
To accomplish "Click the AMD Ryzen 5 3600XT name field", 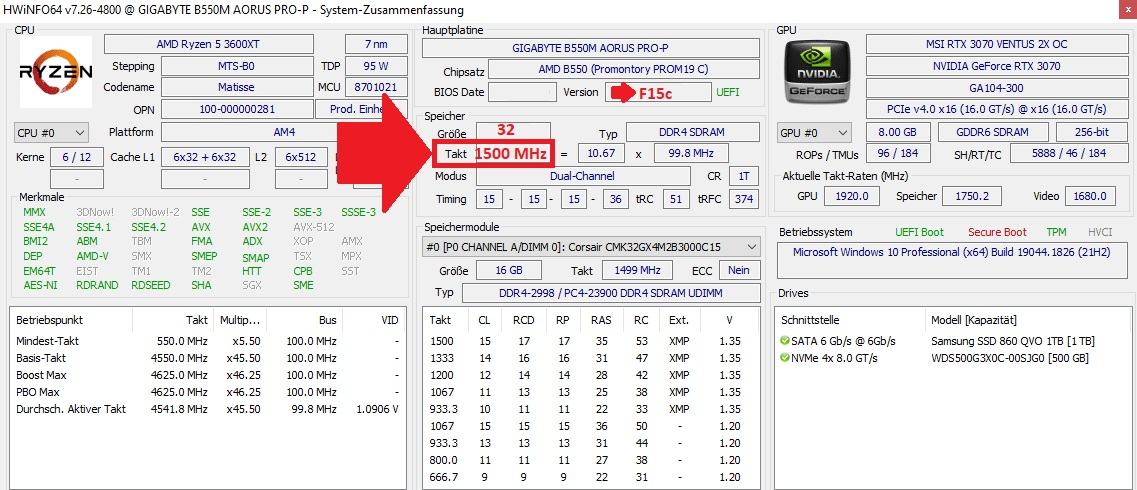I will 209,44.
